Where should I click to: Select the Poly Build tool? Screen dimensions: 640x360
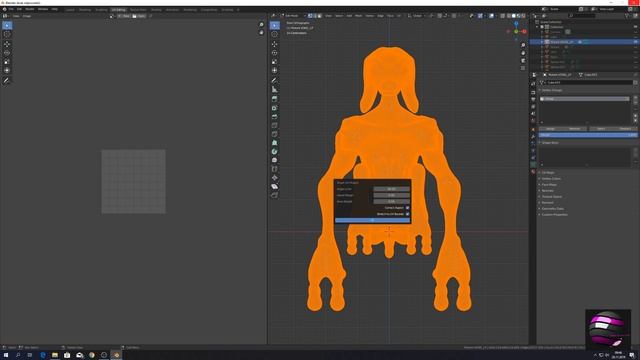pos(275,143)
